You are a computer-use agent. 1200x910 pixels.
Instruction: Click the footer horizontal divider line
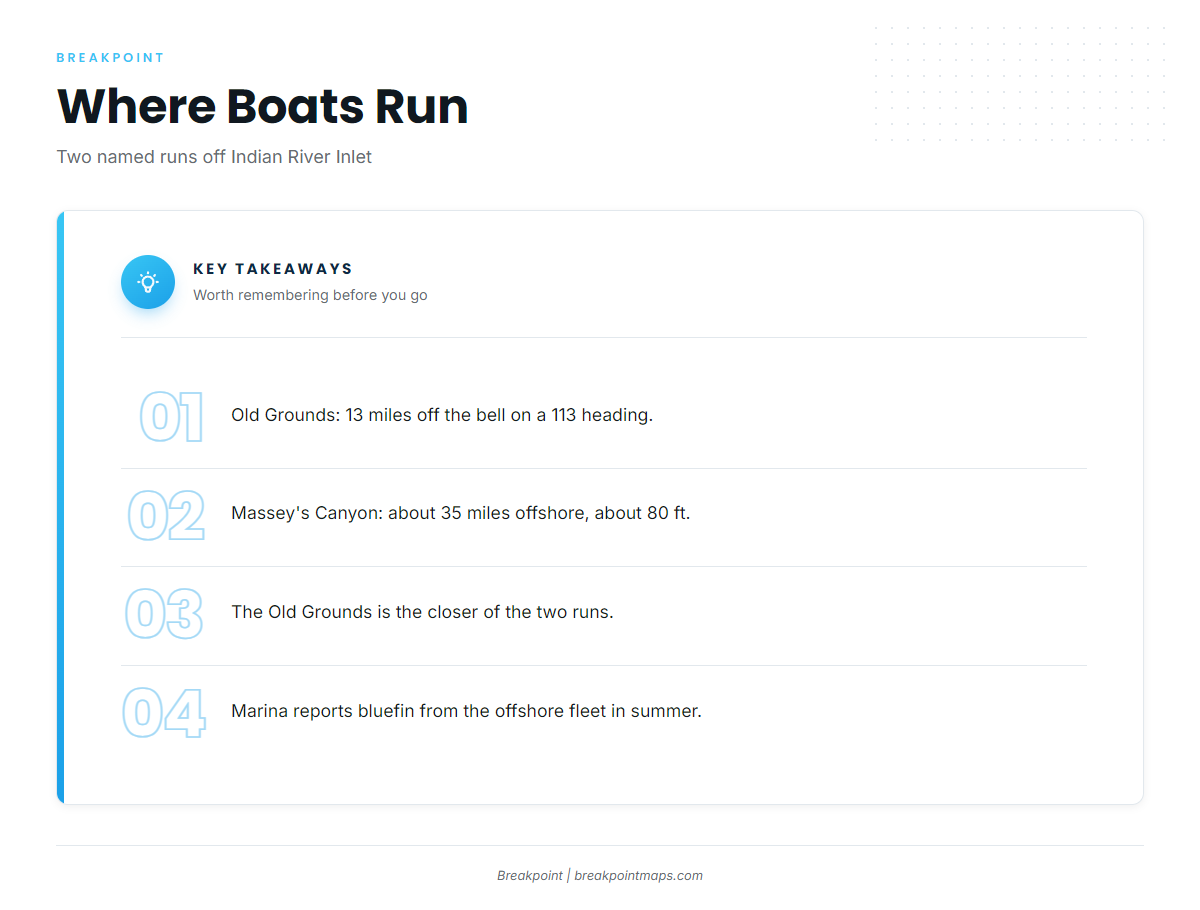[x=600, y=846]
